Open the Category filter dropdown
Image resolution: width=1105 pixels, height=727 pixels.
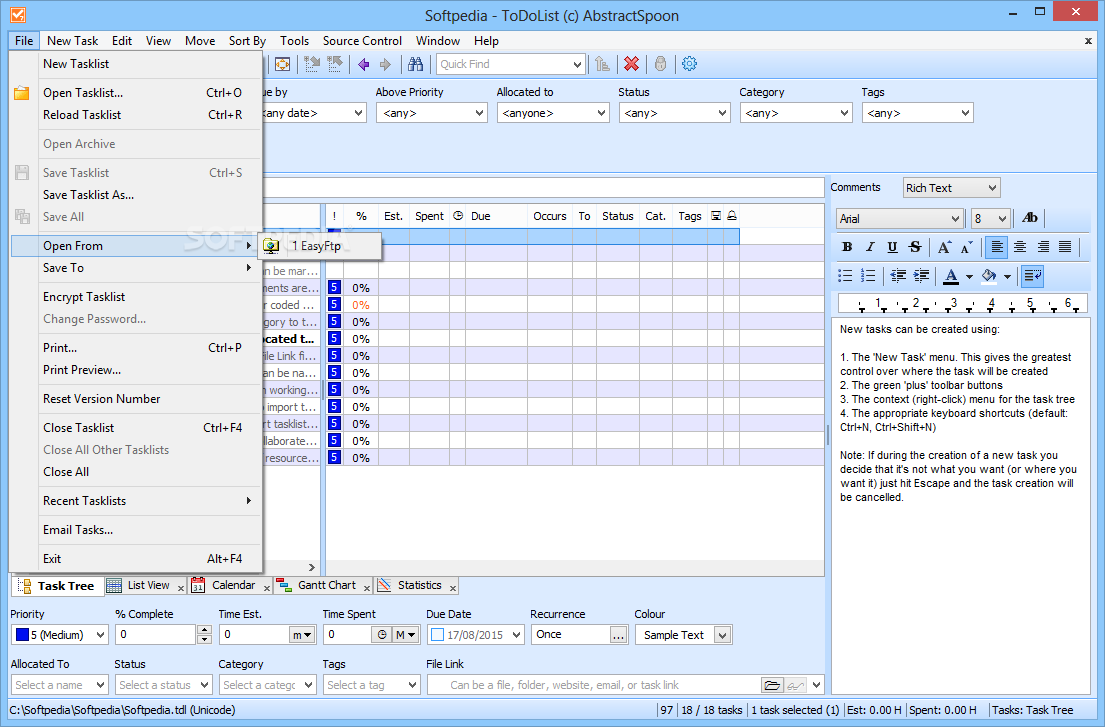(796, 113)
